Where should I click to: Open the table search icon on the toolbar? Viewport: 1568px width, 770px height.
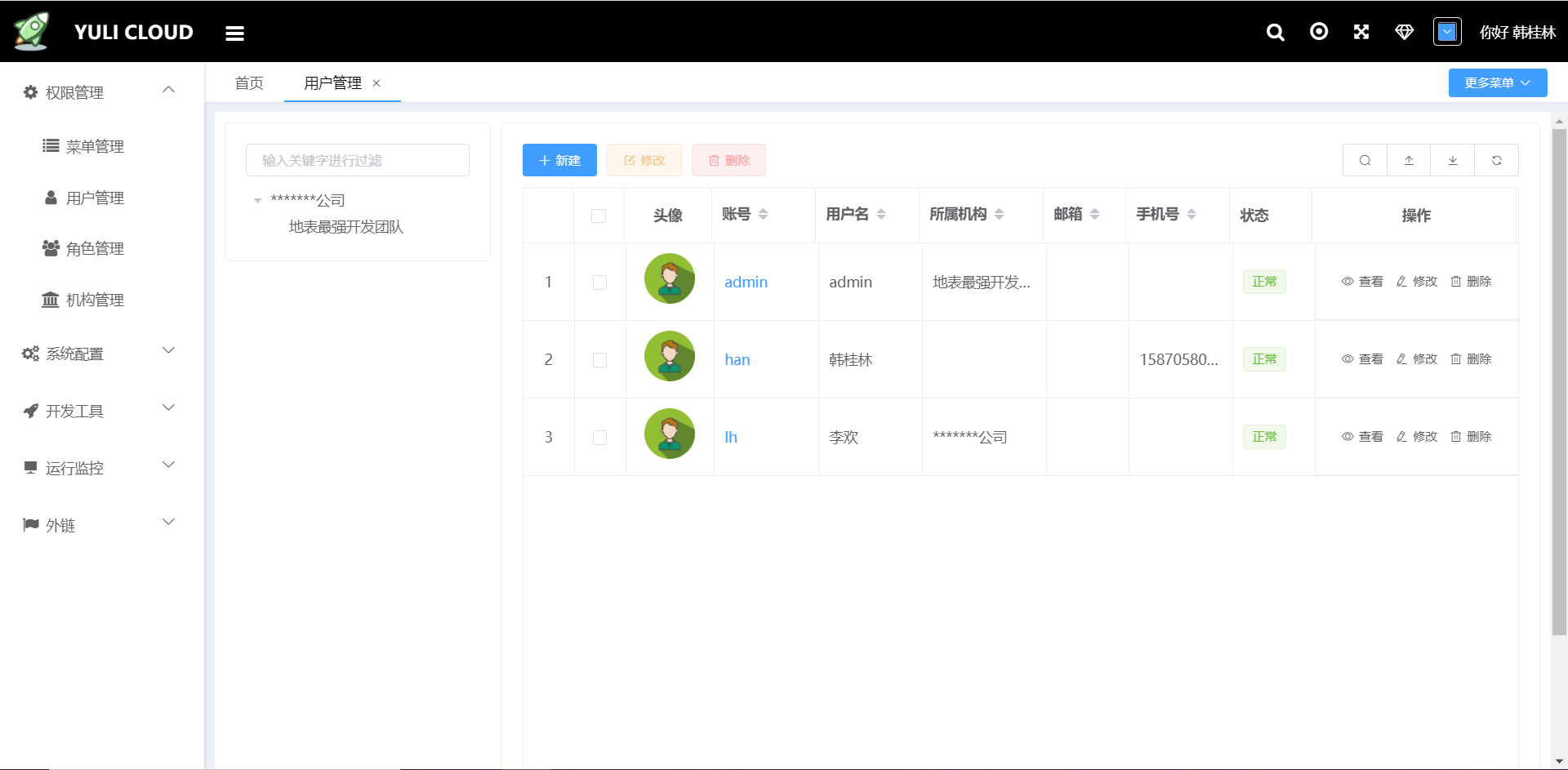1365,160
